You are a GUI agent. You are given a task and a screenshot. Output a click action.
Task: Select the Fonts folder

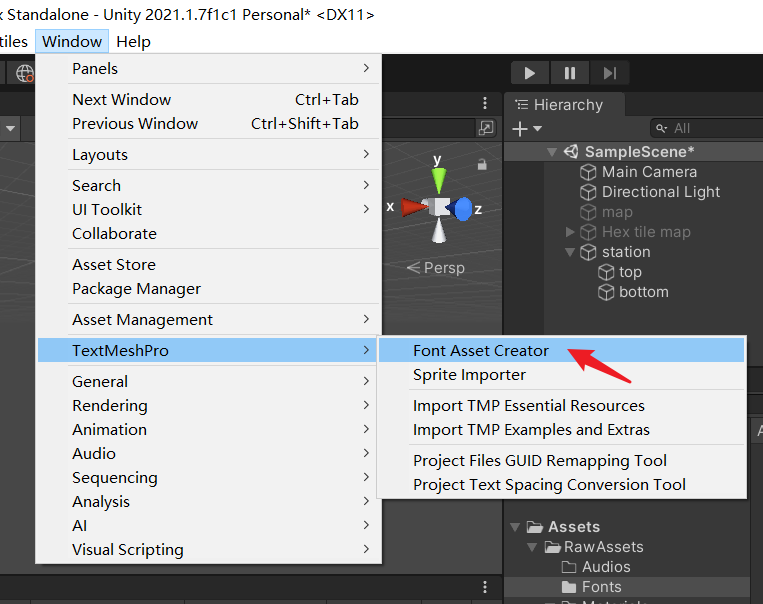tap(601, 587)
